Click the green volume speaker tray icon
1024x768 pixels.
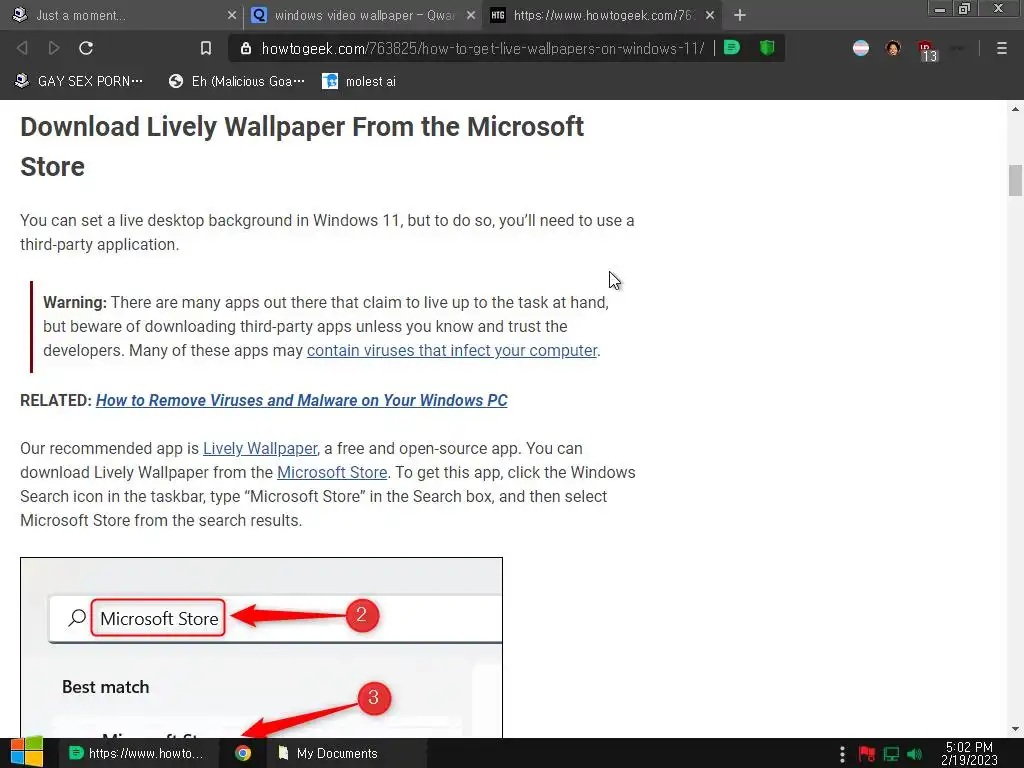(x=915, y=754)
